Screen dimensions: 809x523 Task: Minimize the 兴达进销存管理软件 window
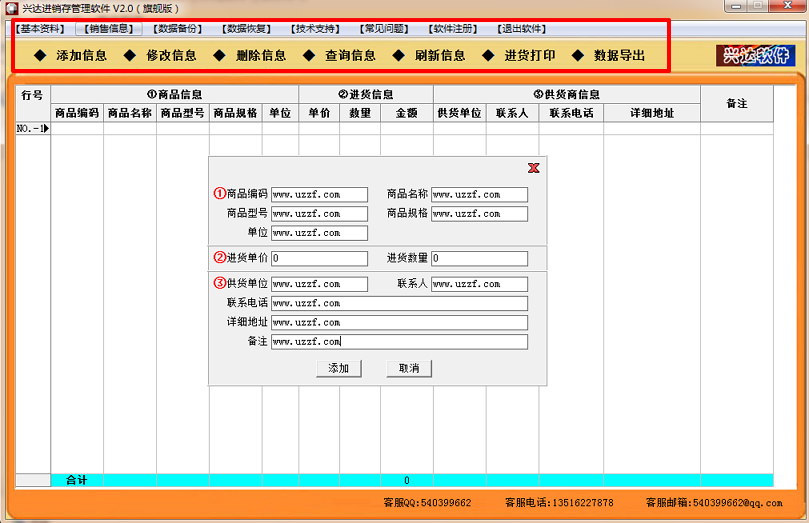(736, 6)
